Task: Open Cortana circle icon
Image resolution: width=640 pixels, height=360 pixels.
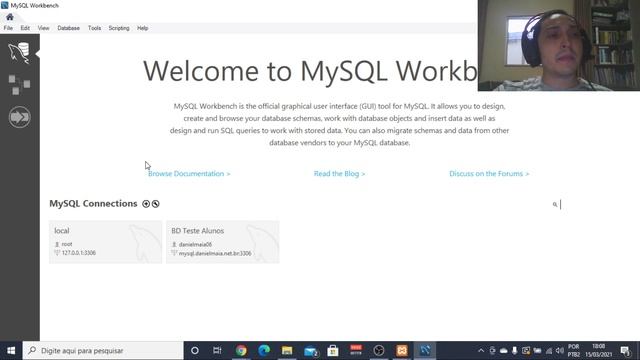Action: 195,350
